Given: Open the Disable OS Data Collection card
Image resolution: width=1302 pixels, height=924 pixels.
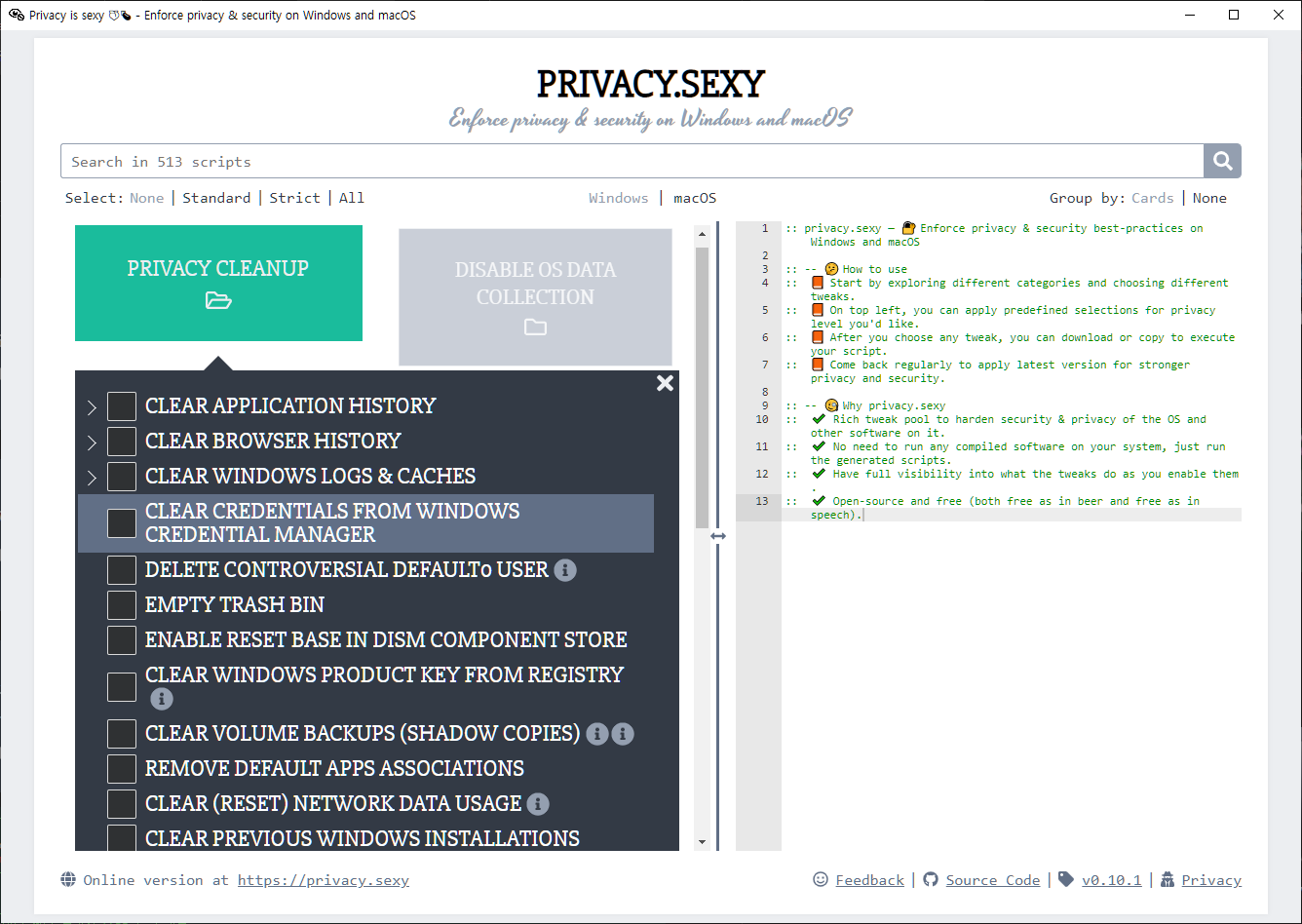Looking at the screenshot, I should pos(535,297).
